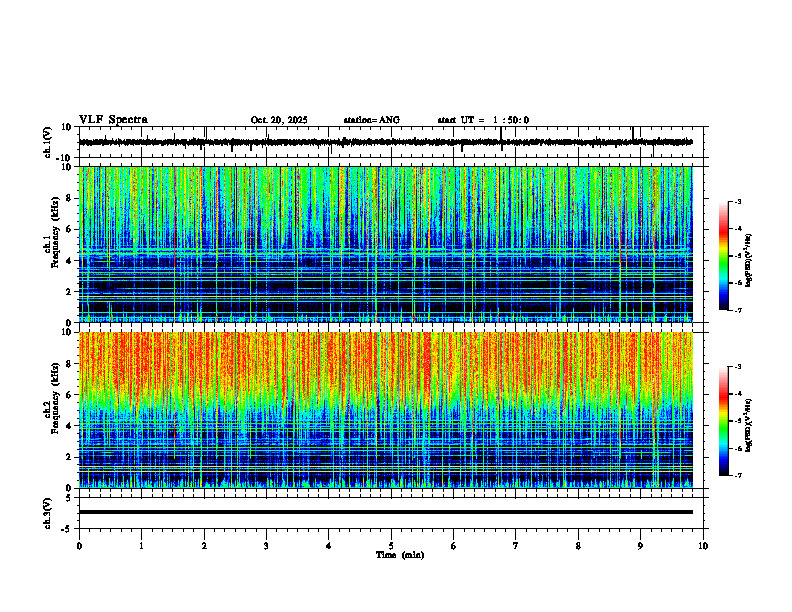The image size is (792, 612).
Task: Click the '-10' tick on the ch.1(V) axis
Action: 64,158
